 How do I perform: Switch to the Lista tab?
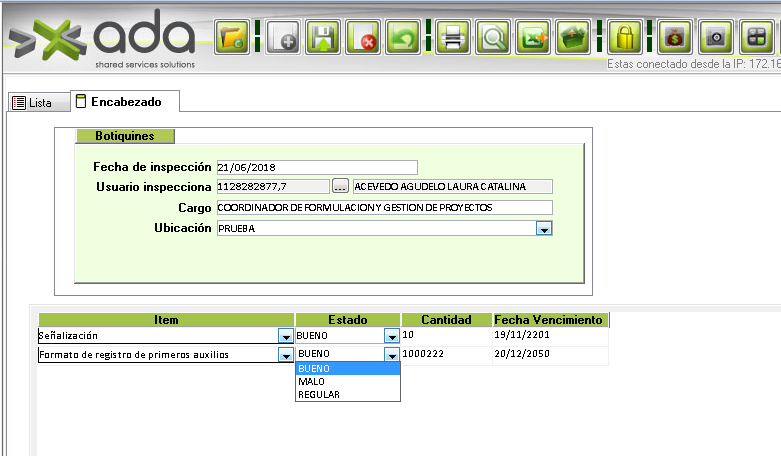point(32,102)
